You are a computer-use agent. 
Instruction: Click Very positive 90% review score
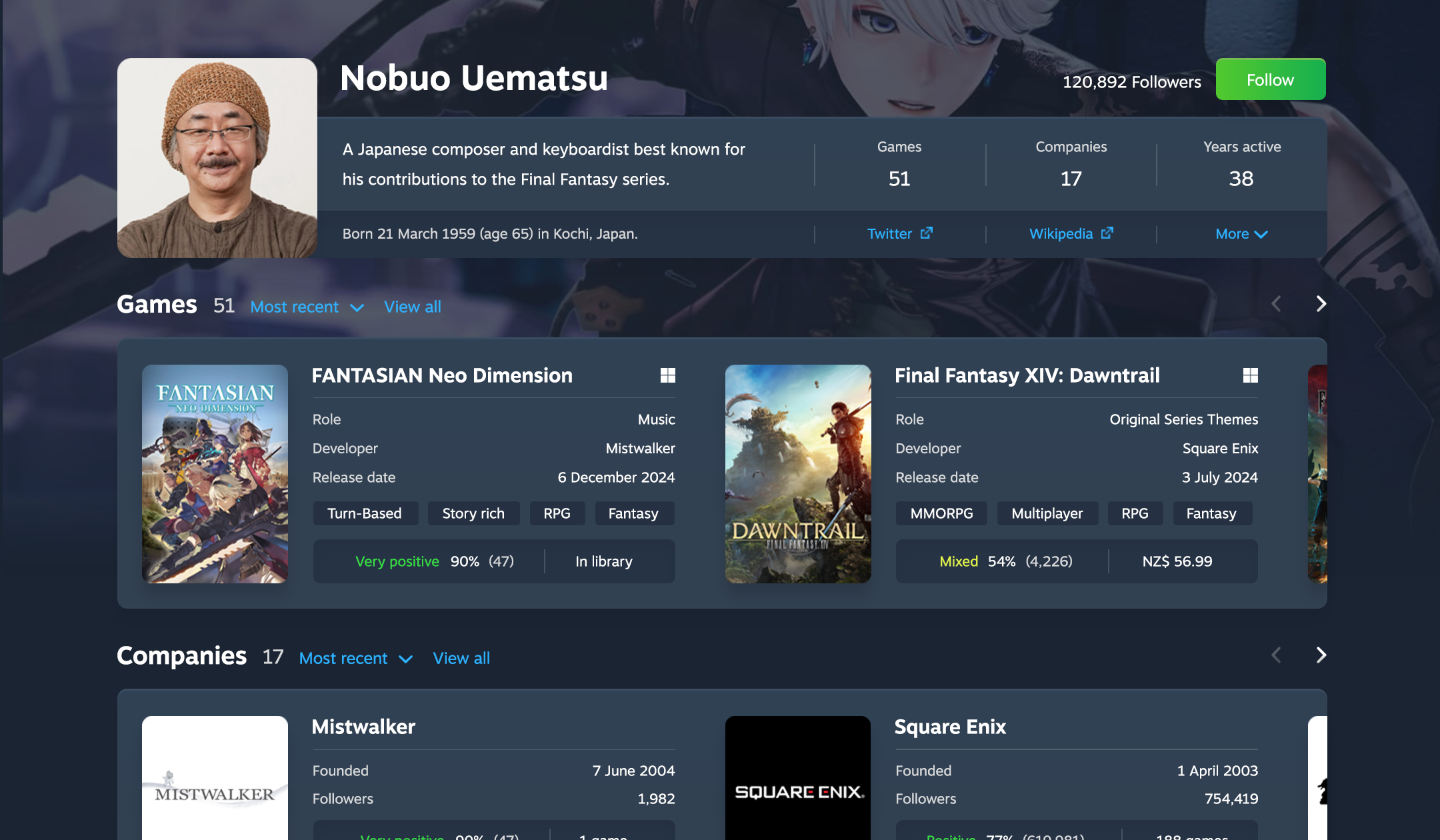click(x=435, y=561)
